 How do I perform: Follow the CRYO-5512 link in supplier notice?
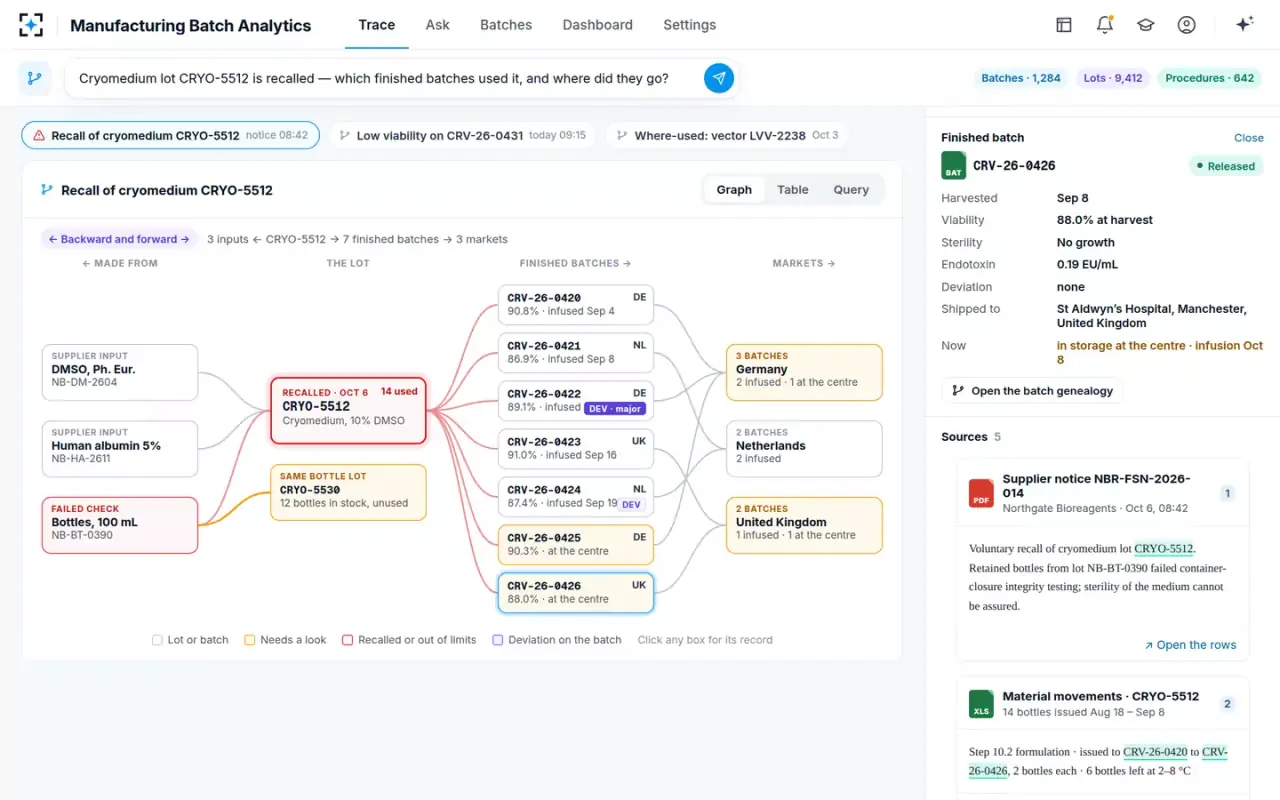coord(1163,549)
